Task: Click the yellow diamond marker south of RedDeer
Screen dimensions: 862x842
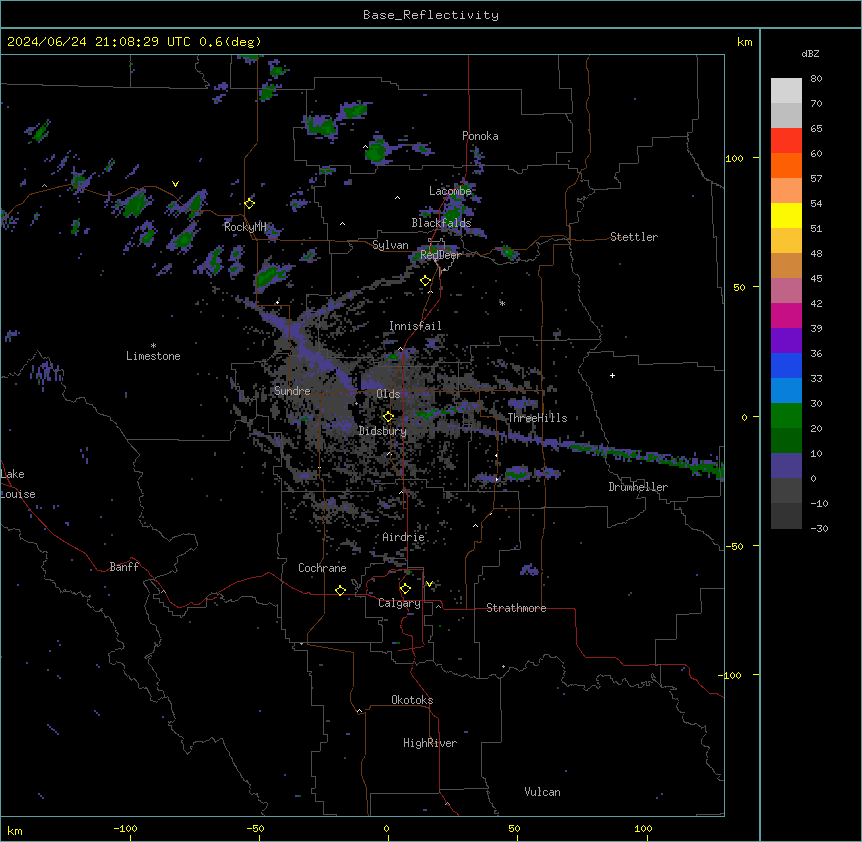Action: click(426, 281)
